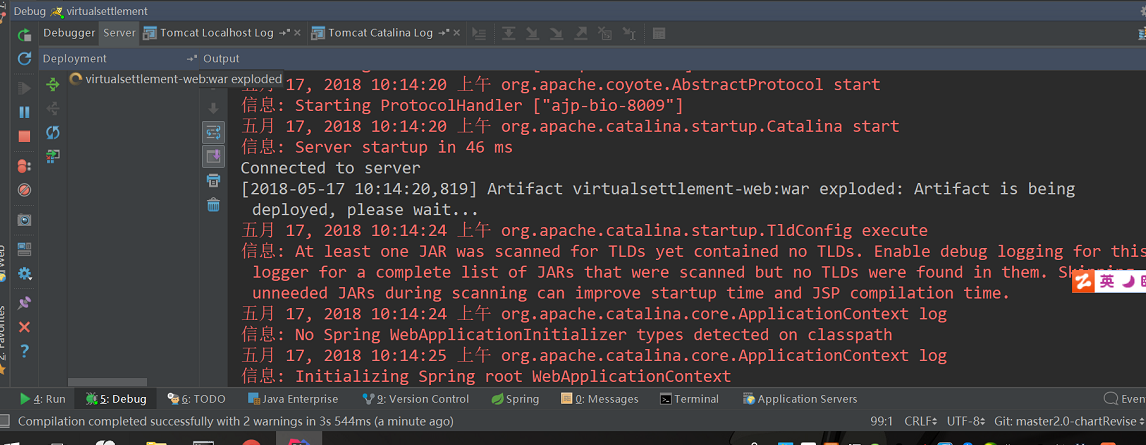The width and height of the screenshot is (1146, 445).
Task: Close the debug tab with red X
Action: click(24, 327)
